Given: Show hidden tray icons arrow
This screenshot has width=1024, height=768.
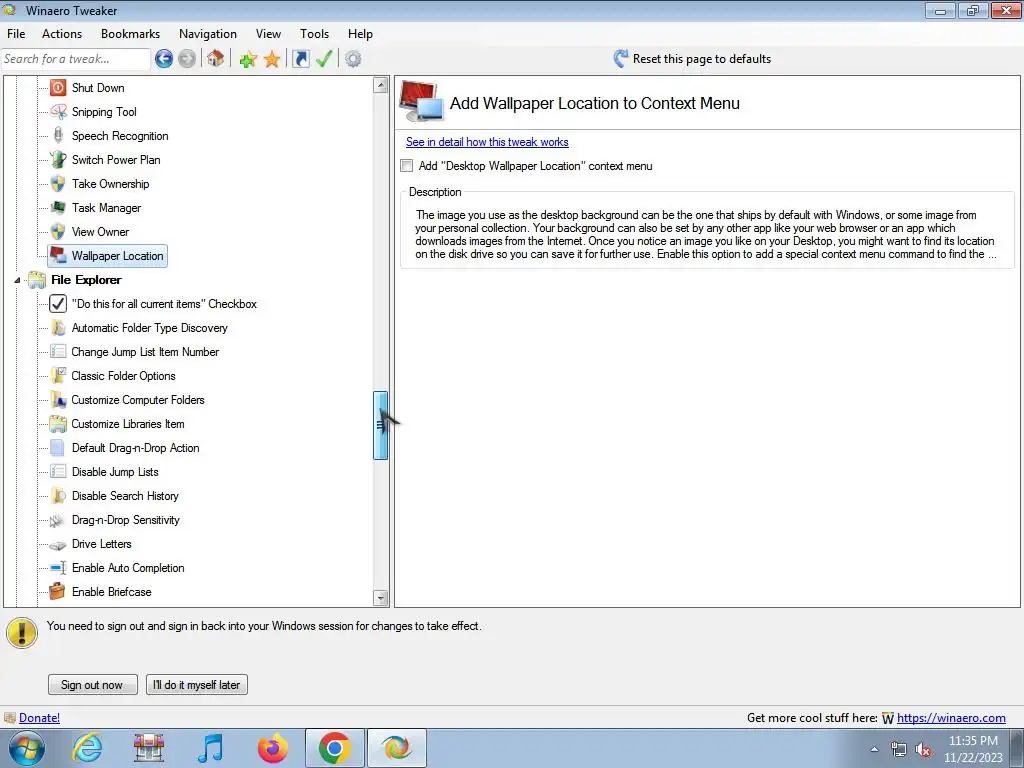Looking at the screenshot, I should (874, 750).
